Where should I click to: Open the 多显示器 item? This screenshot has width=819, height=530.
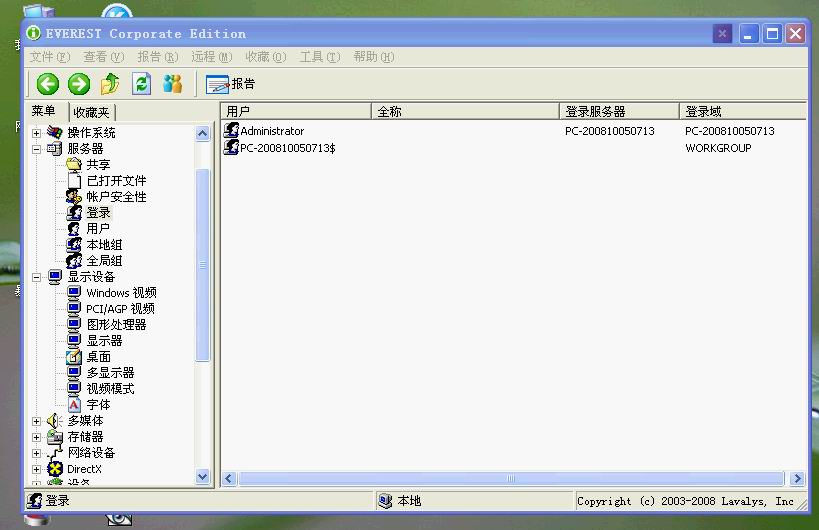(x=110, y=373)
